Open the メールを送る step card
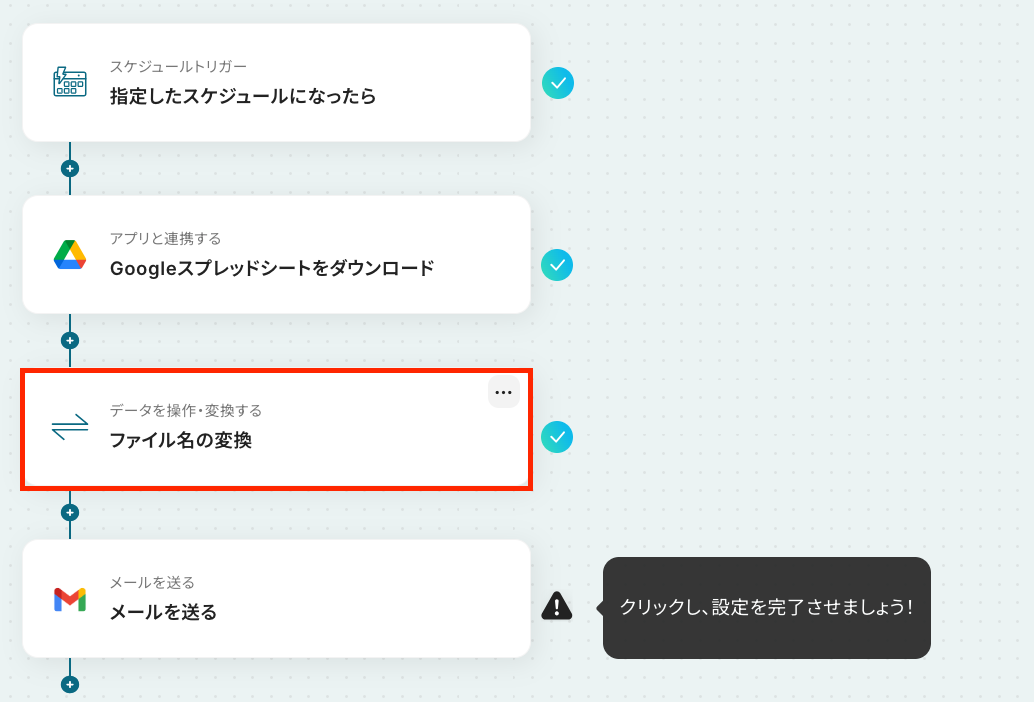Image resolution: width=1034 pixels, height=702 pixels. coord(276,599)
